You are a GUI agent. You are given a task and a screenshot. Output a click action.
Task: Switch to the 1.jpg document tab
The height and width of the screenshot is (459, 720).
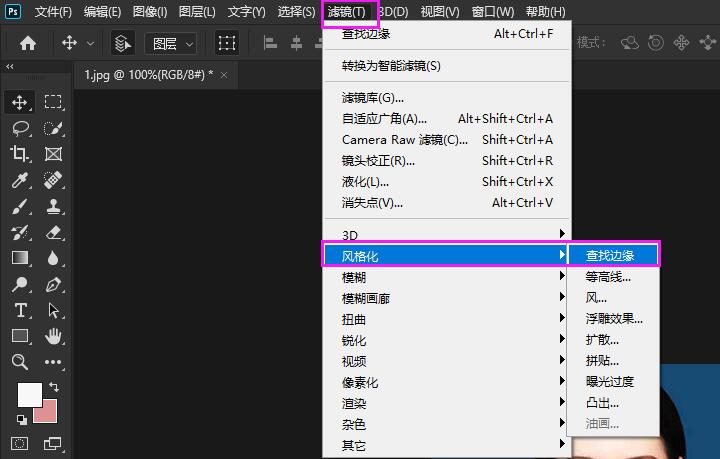point(148,74)
